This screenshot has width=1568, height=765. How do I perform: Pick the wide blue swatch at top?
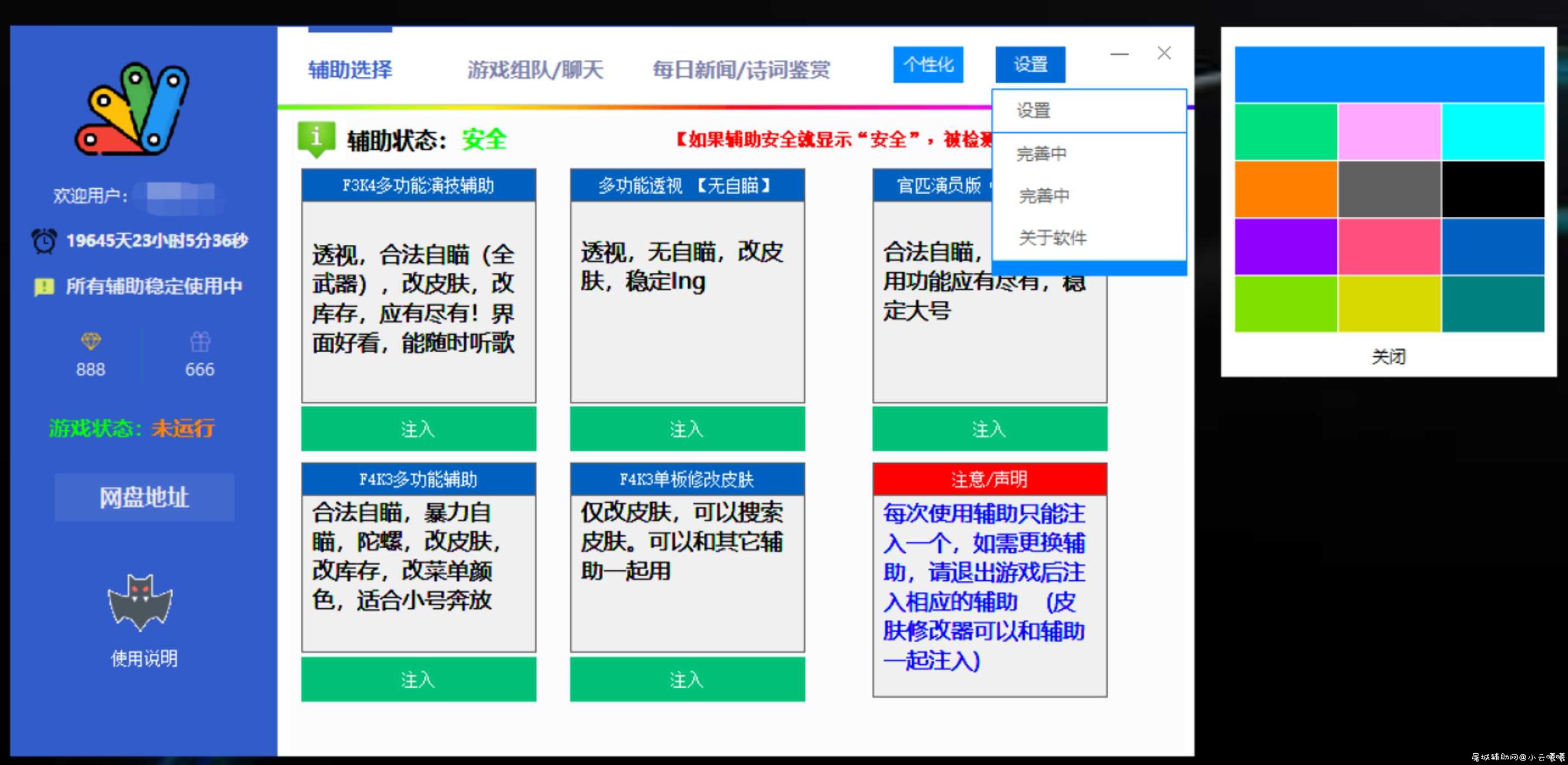[1390, 74]
